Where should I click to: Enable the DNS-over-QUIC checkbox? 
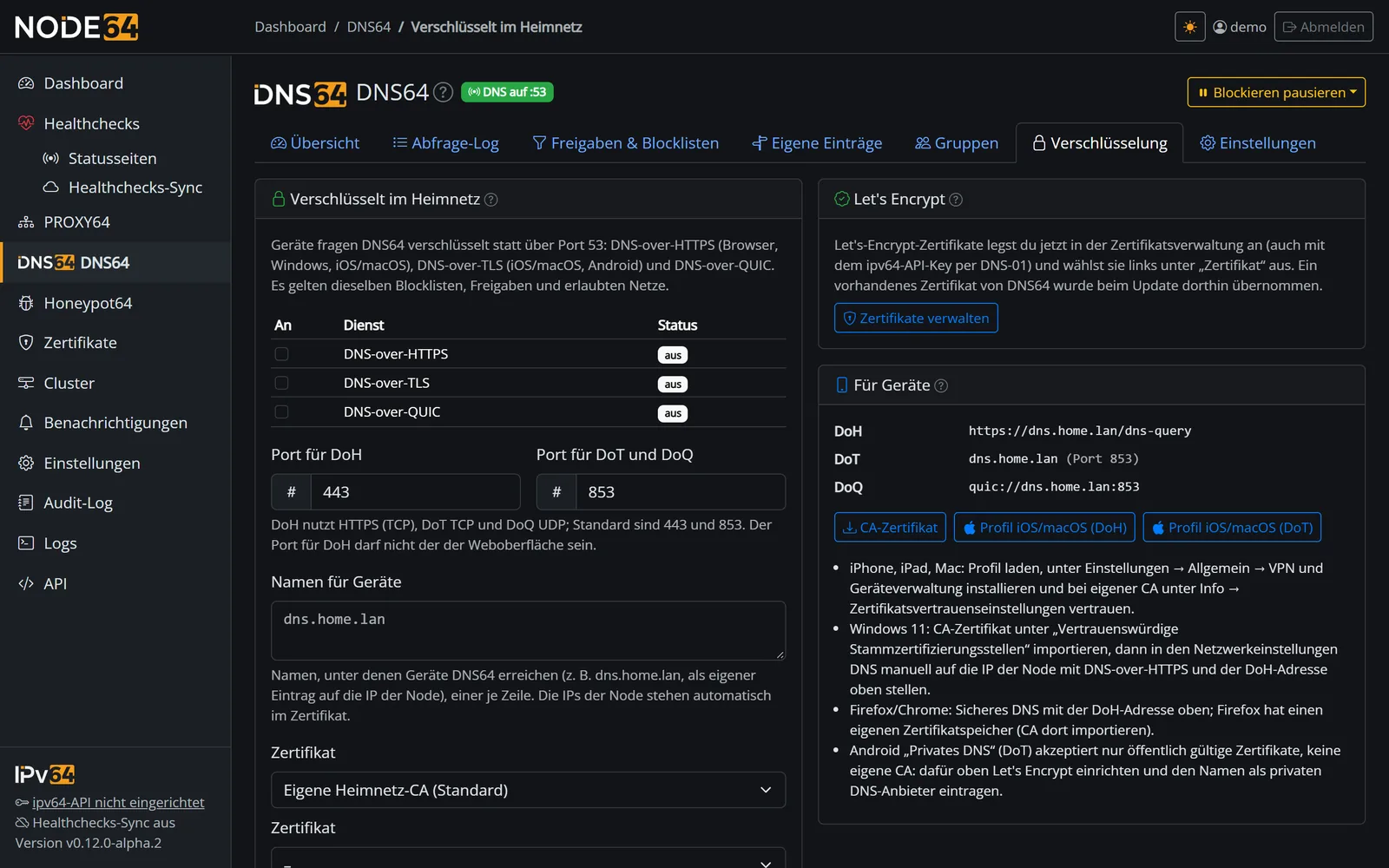(x=281, y=412)
